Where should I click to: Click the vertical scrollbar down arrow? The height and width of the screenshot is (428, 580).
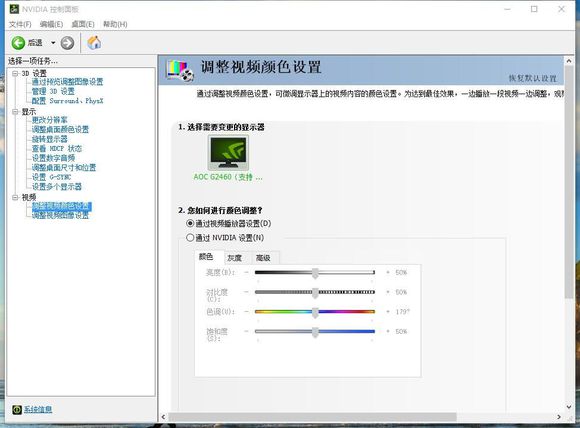coord(569,407)
